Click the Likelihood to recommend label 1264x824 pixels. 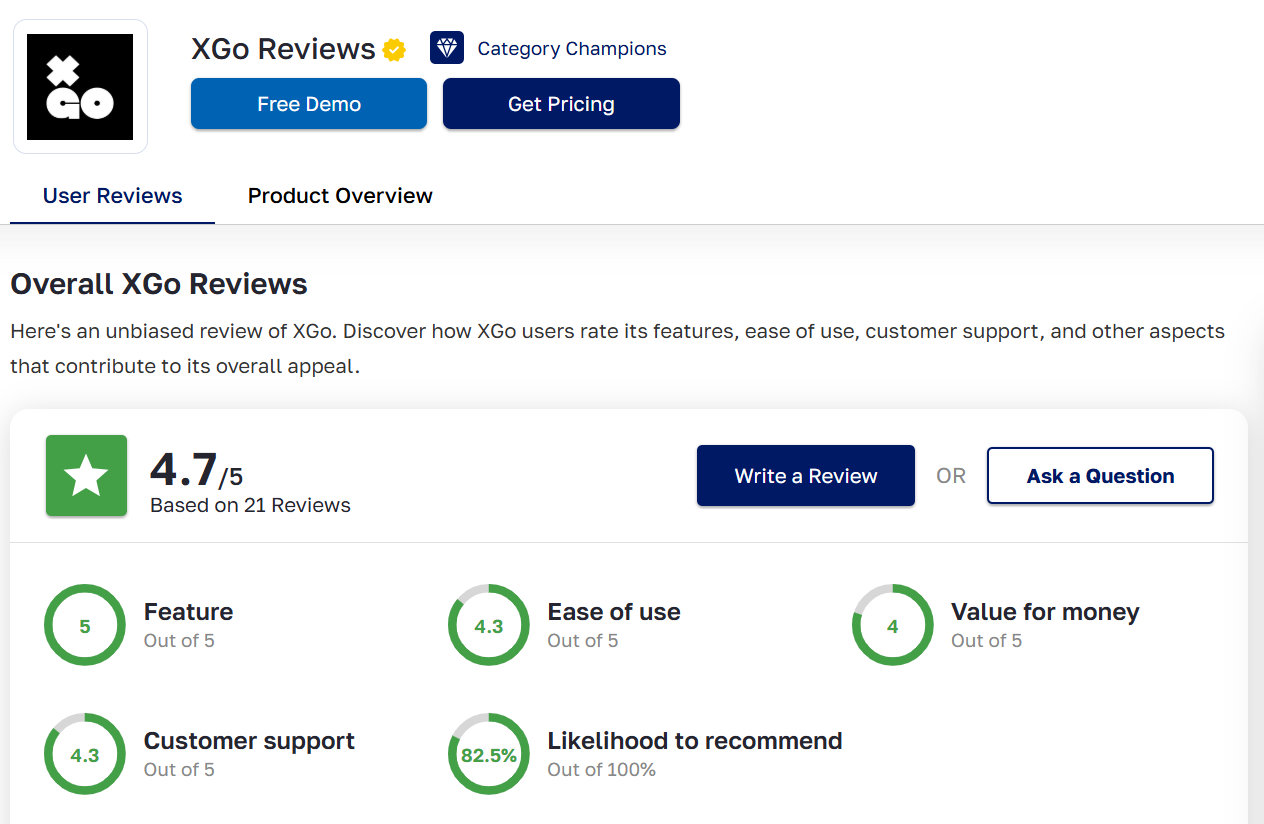[x=694, y=741]
